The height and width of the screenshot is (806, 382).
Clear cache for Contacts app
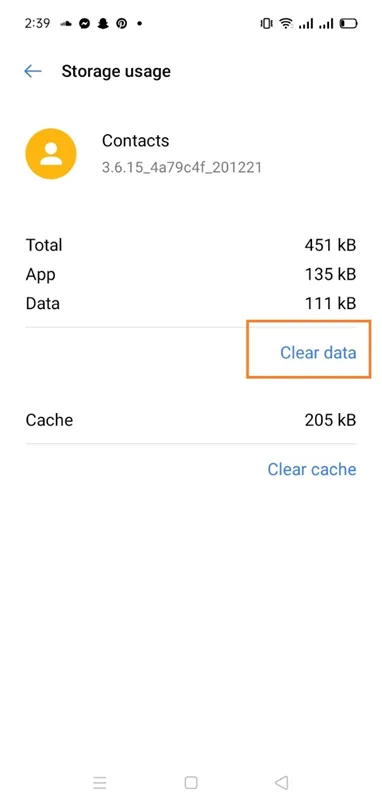[x=312, y=469]
